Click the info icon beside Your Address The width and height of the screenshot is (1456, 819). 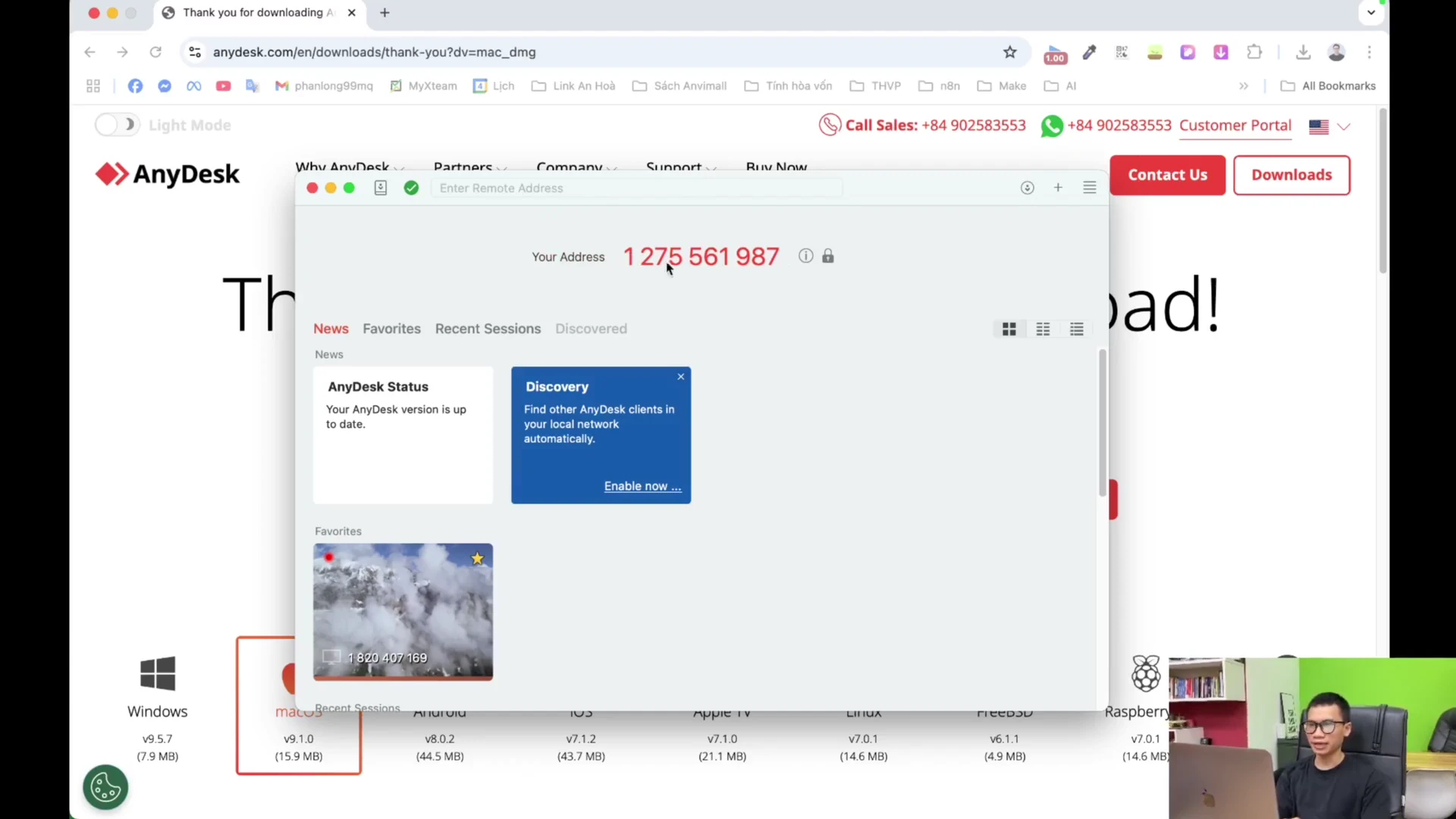point(805,256)
